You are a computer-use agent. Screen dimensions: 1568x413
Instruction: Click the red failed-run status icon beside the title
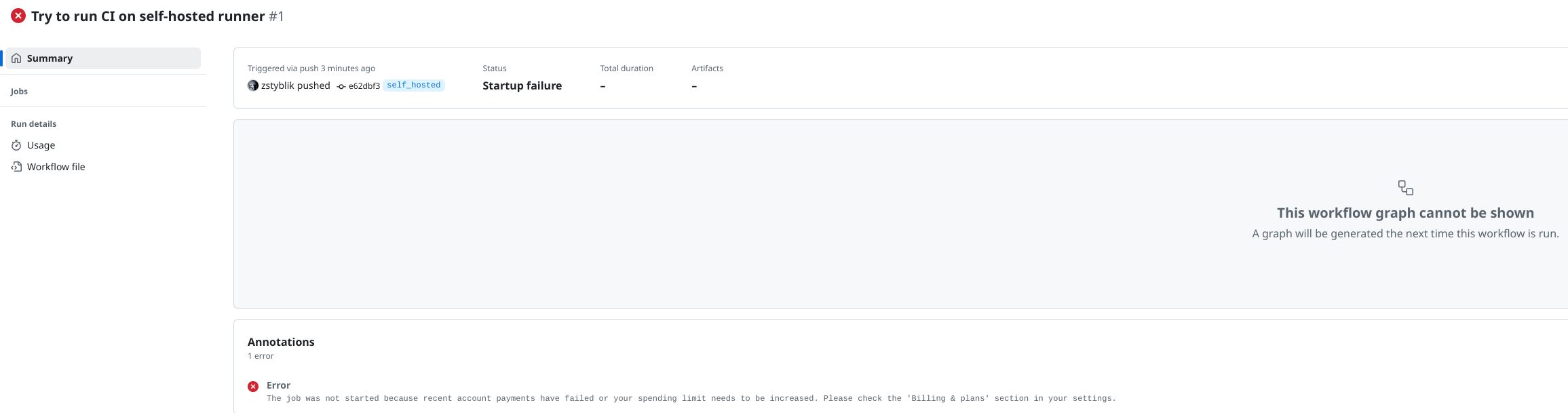18,16
